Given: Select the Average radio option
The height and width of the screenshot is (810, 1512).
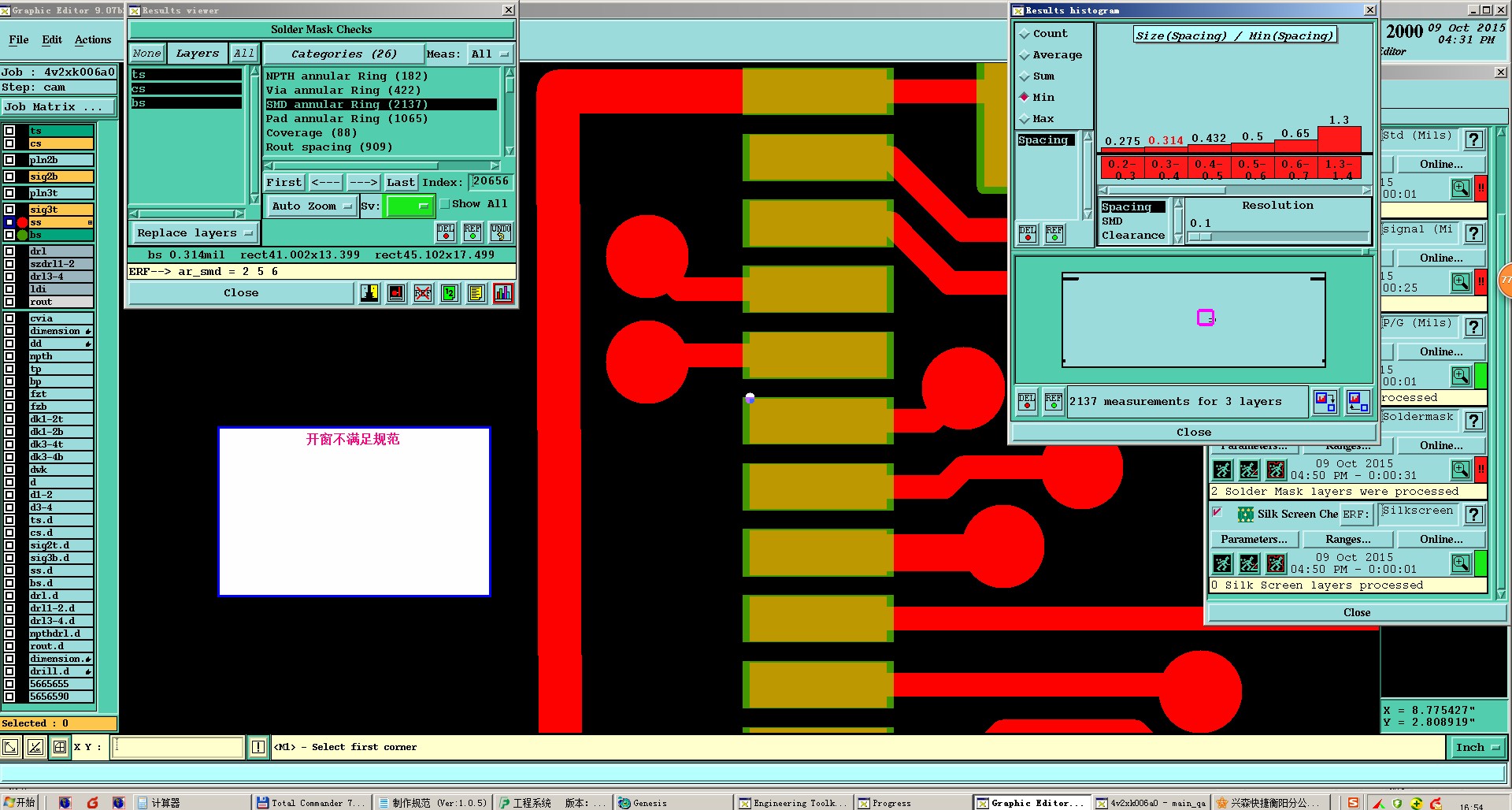Looking at the screenshot, I should pos(1024,55).
